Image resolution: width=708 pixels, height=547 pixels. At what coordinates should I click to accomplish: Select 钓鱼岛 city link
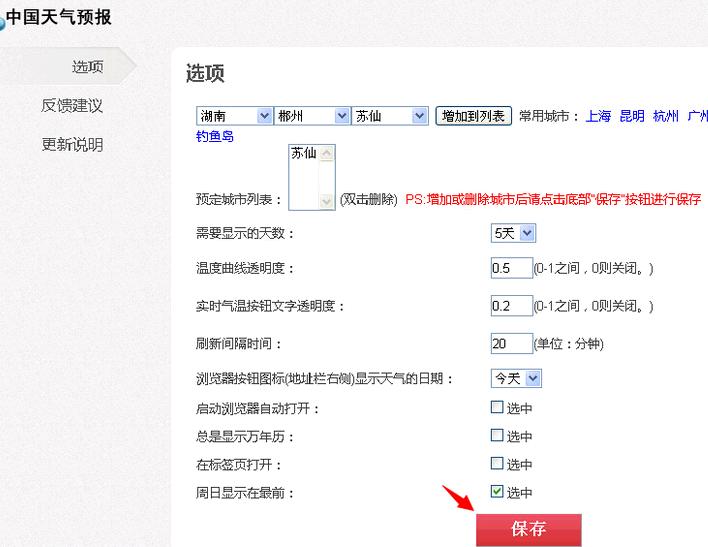[215, 136]
